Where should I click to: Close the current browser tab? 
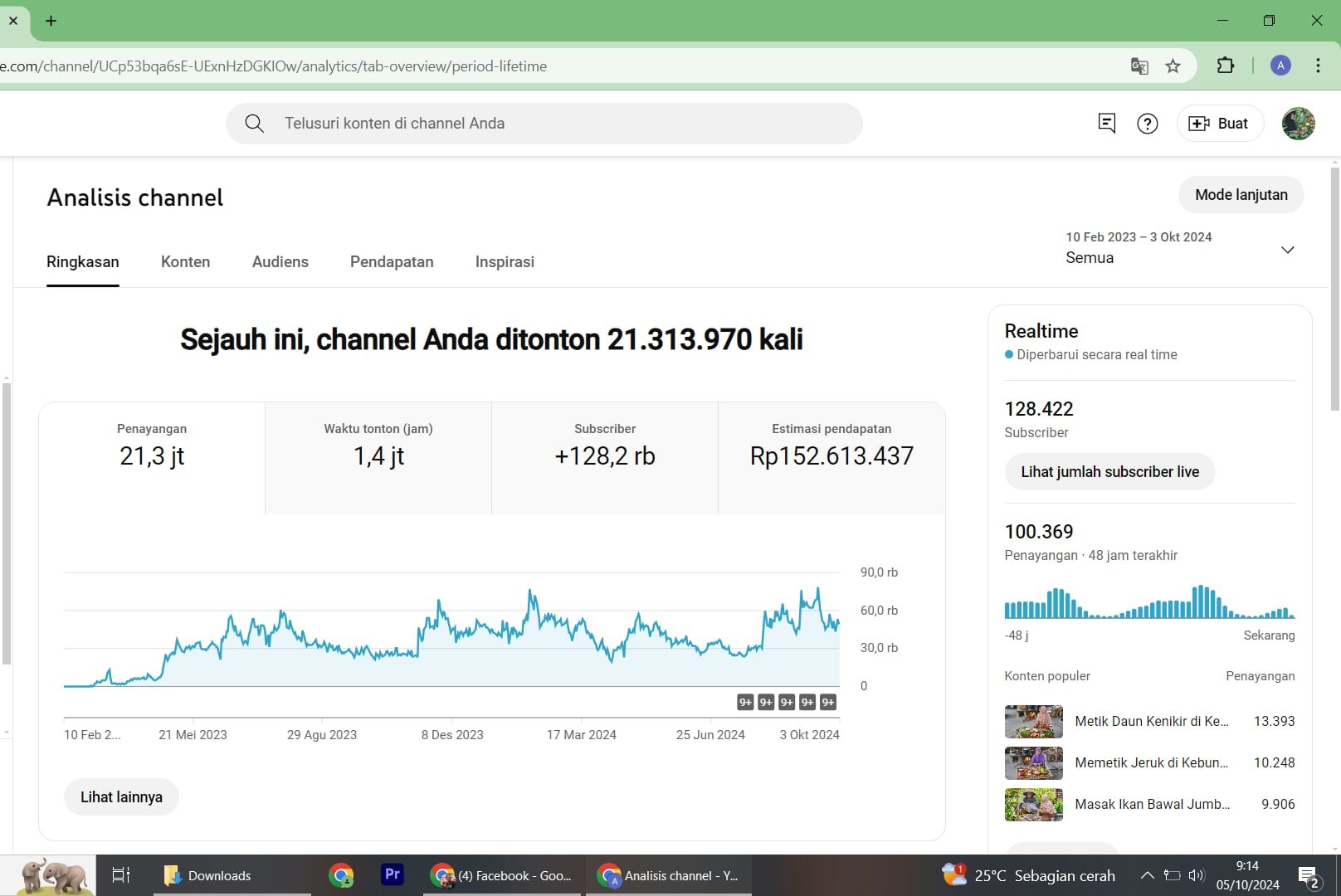[13, 21]
